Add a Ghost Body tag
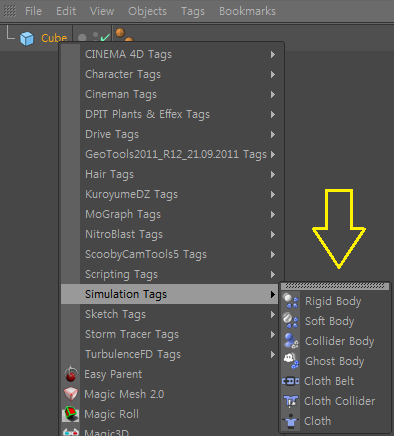This screenshot has height=436, width=394. 335,361
